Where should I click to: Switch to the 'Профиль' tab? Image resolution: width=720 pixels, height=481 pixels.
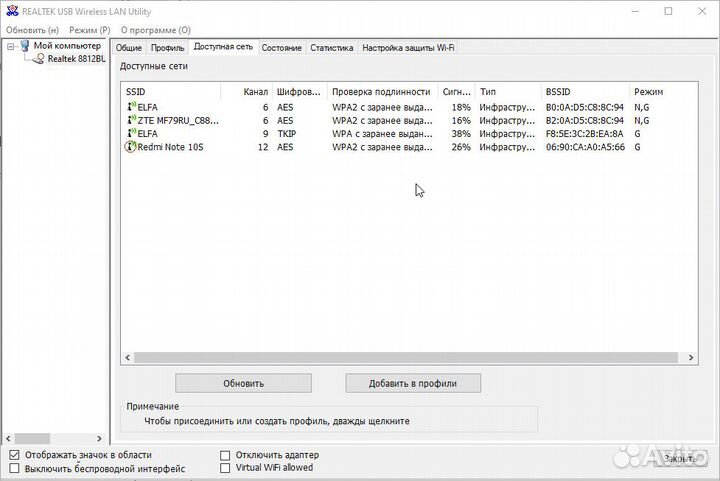[x=167, y=48]
